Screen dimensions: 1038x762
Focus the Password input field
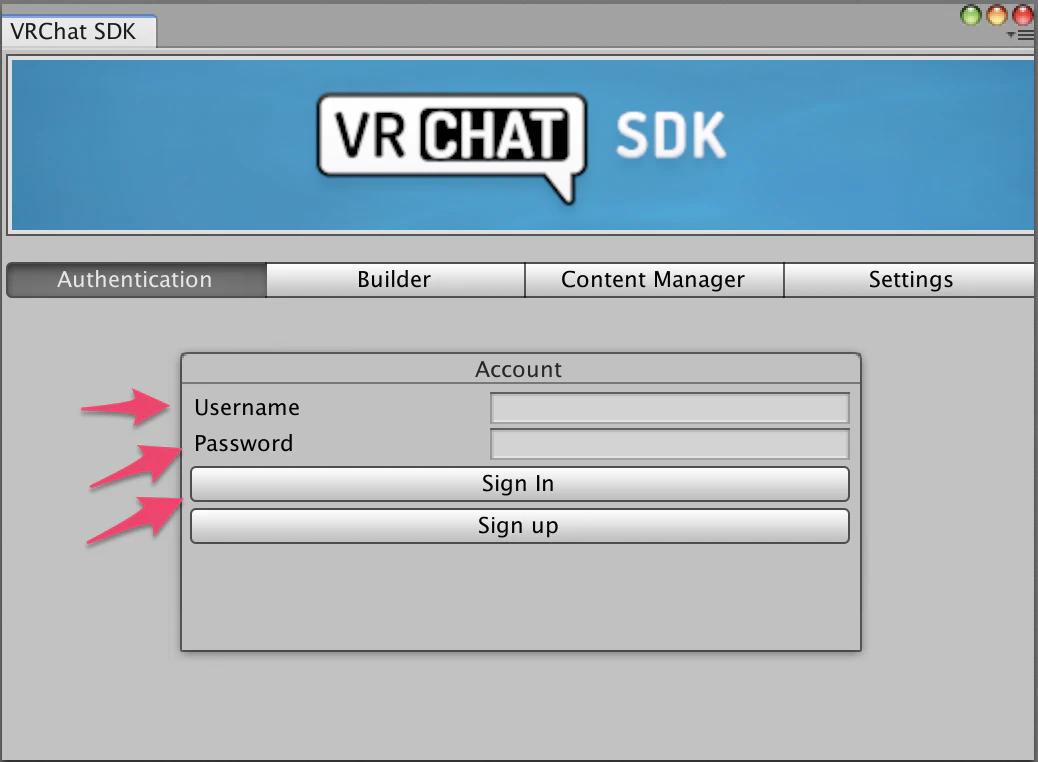coord(669,444)
